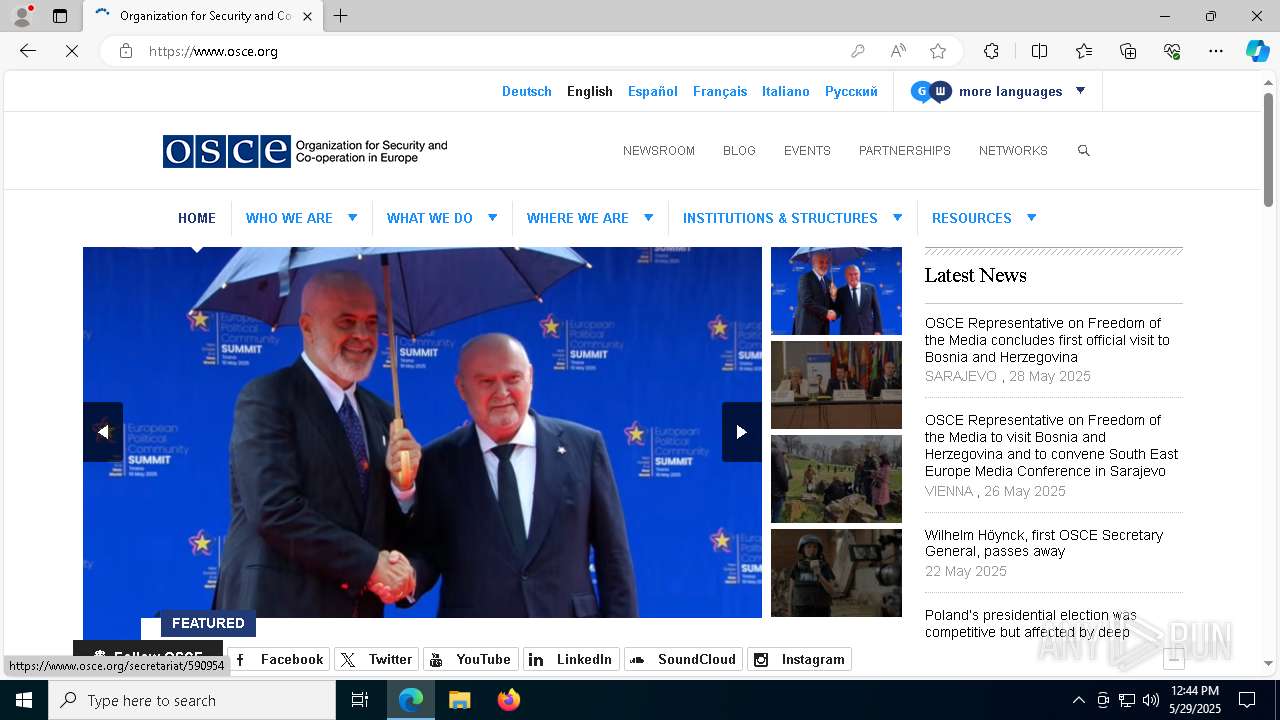Add this page to favorites star
The height and width of the screenshot is (720, 1280).
click(938, 51)
